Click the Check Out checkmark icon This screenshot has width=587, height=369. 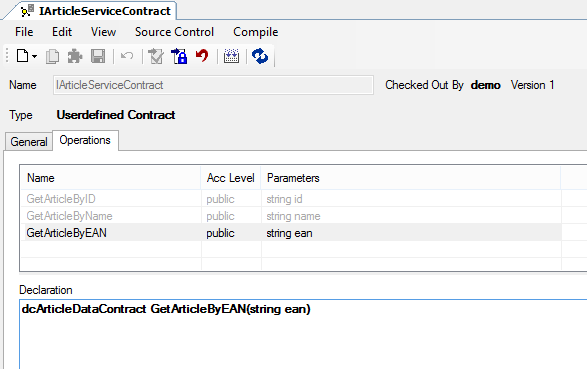tap(156, 56)
